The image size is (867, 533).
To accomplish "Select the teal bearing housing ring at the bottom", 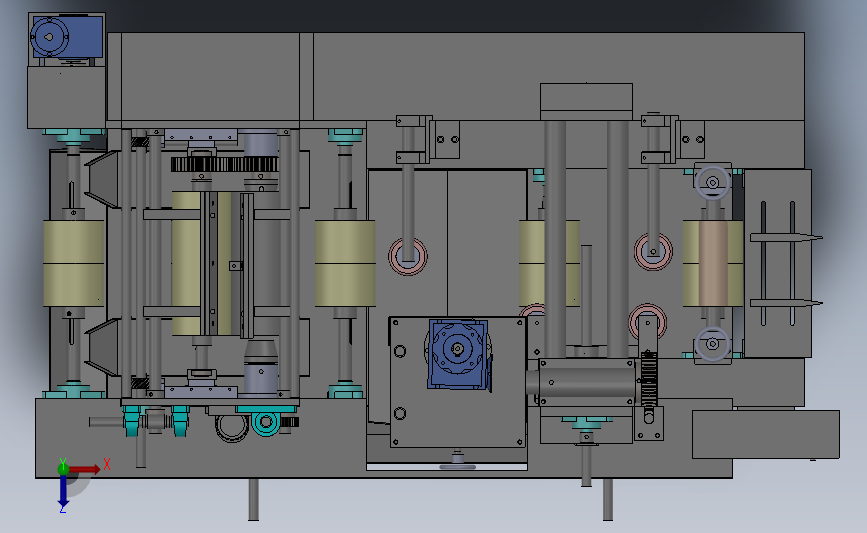I will [x=266, y=422].
